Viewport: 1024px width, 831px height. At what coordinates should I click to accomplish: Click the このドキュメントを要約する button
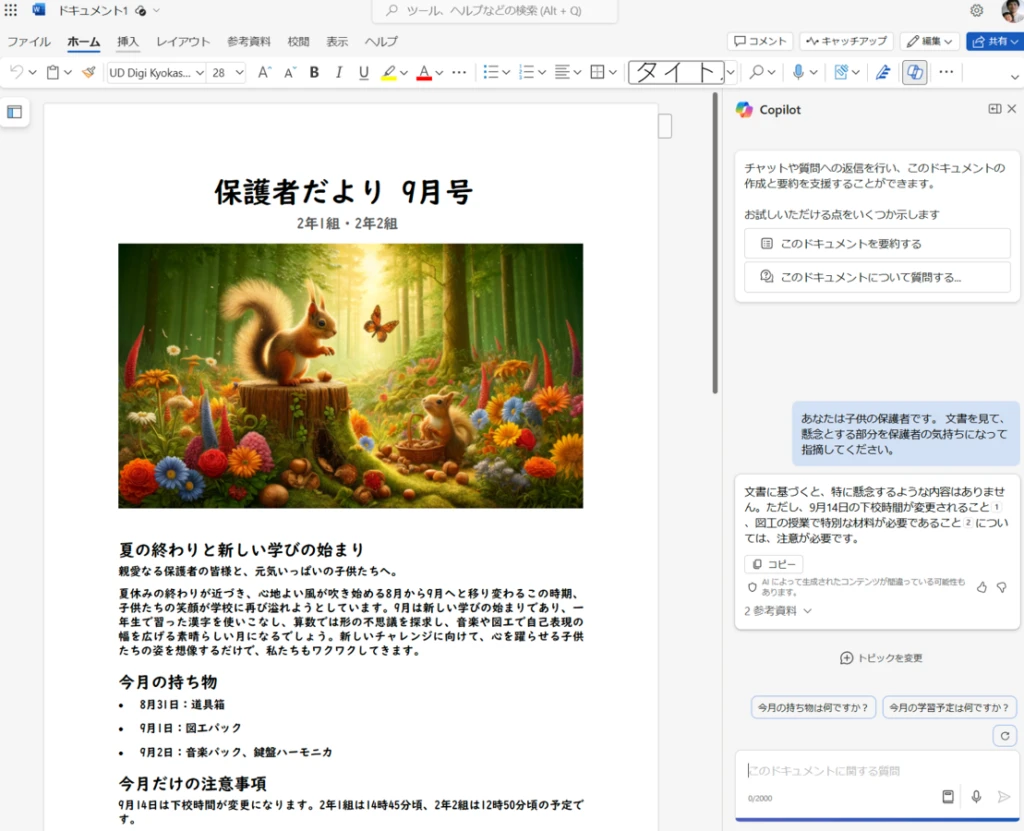pos(877,243)
